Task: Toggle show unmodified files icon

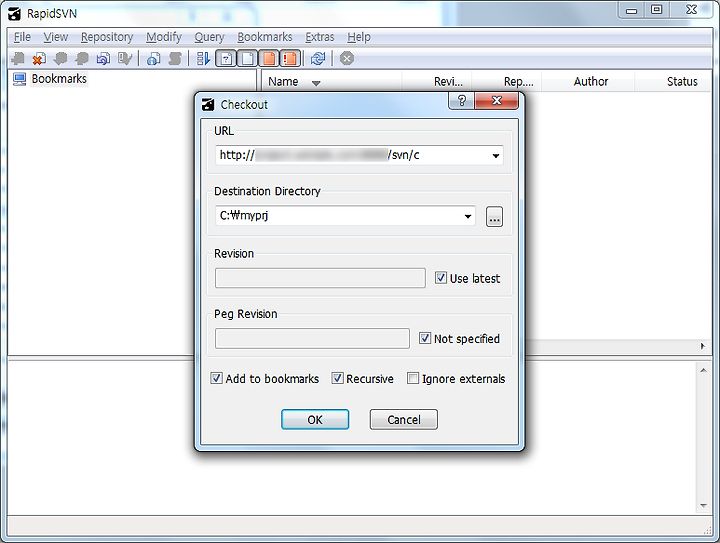Action: pyautogui.click(x=248, y=58)
